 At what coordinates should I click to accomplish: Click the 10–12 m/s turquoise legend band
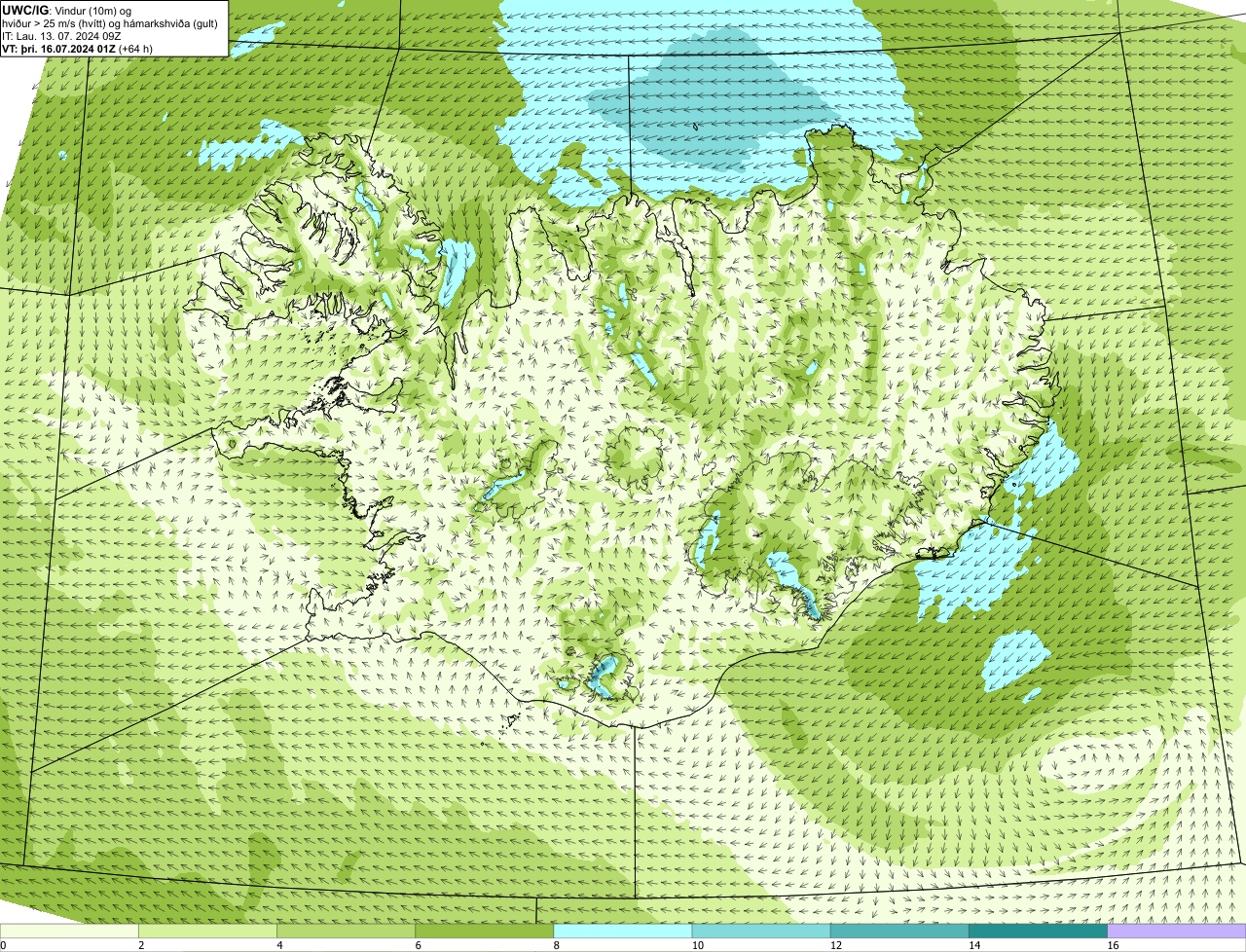[x=761, y=932]
